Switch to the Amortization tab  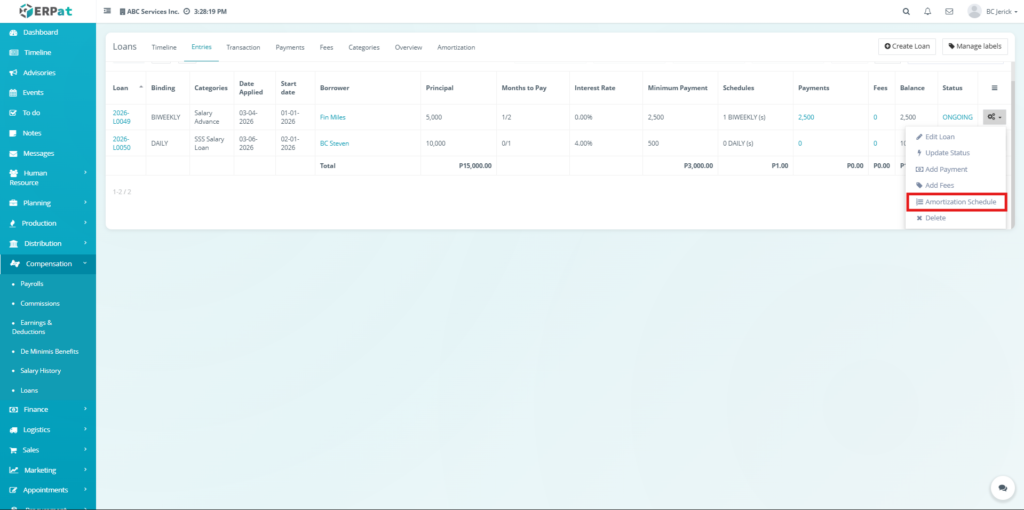(456, 47)
